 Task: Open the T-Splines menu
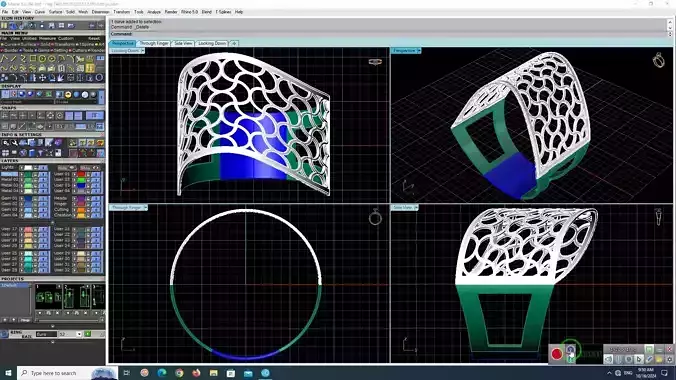coord(223,12)
